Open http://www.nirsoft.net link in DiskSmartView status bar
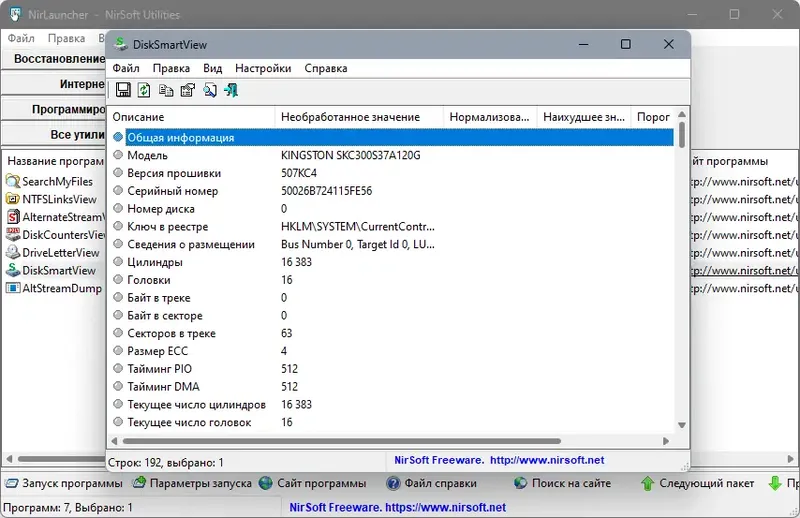The image size is (800, 518). click(547, 460)
